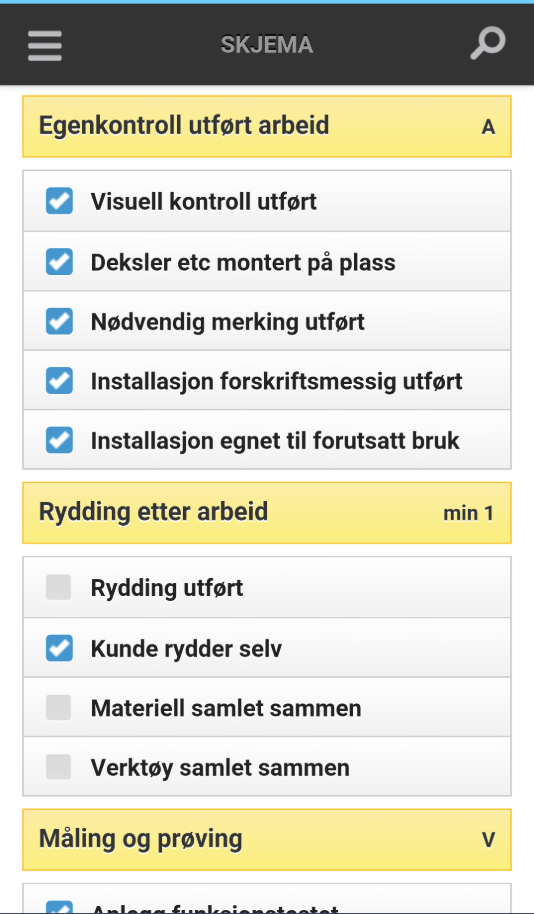Enable Materiell samlet sammen checkbox
The image size is (534, 914).
(x=59, y=708)
